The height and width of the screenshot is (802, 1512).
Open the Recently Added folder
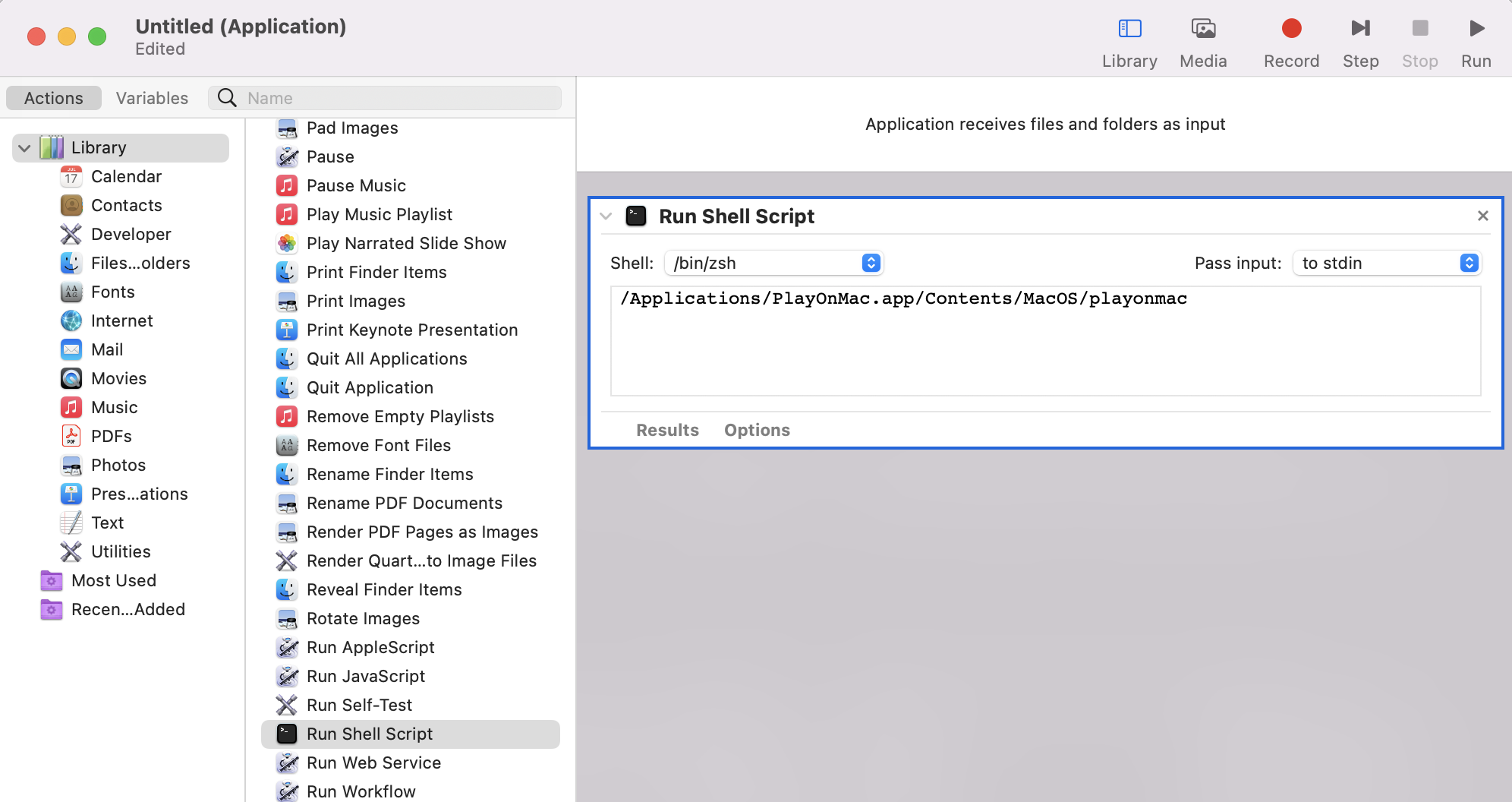coord(112,610)
